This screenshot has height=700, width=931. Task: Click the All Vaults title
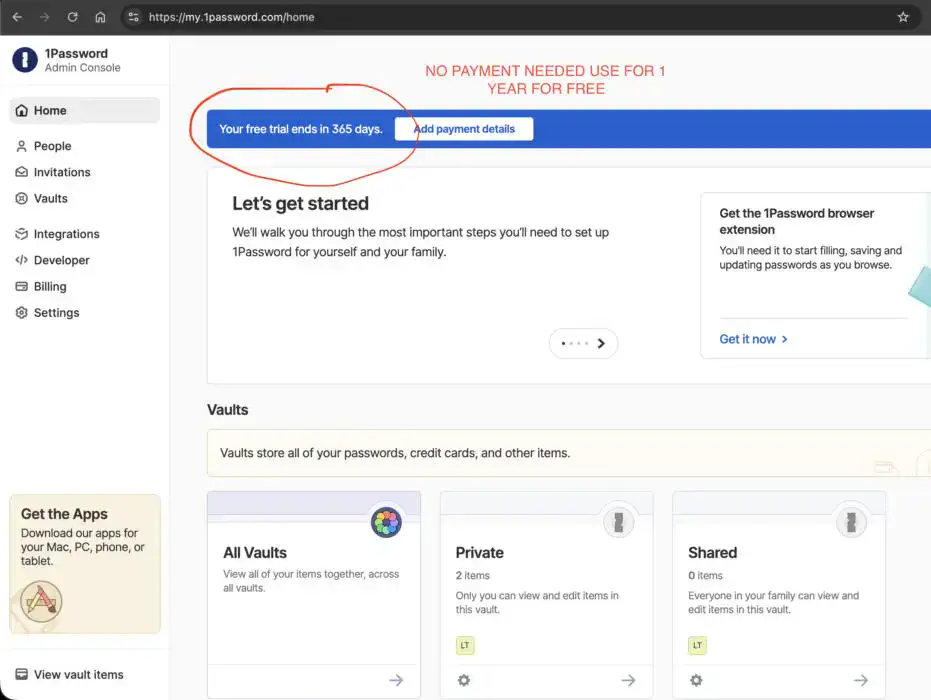(255, 553)
